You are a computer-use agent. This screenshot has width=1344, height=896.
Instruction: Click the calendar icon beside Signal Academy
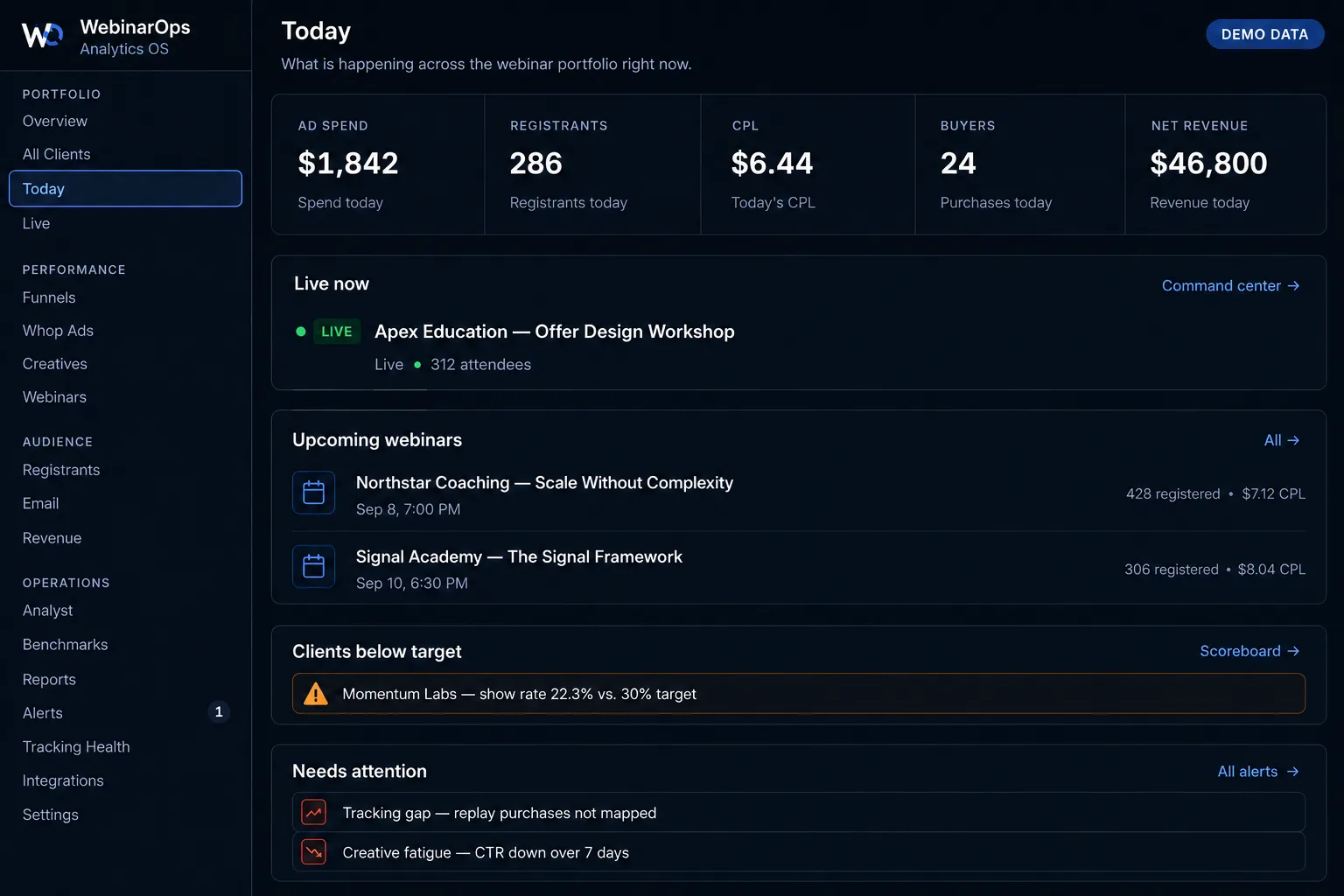pyautogui.click(x=313, y=567)
